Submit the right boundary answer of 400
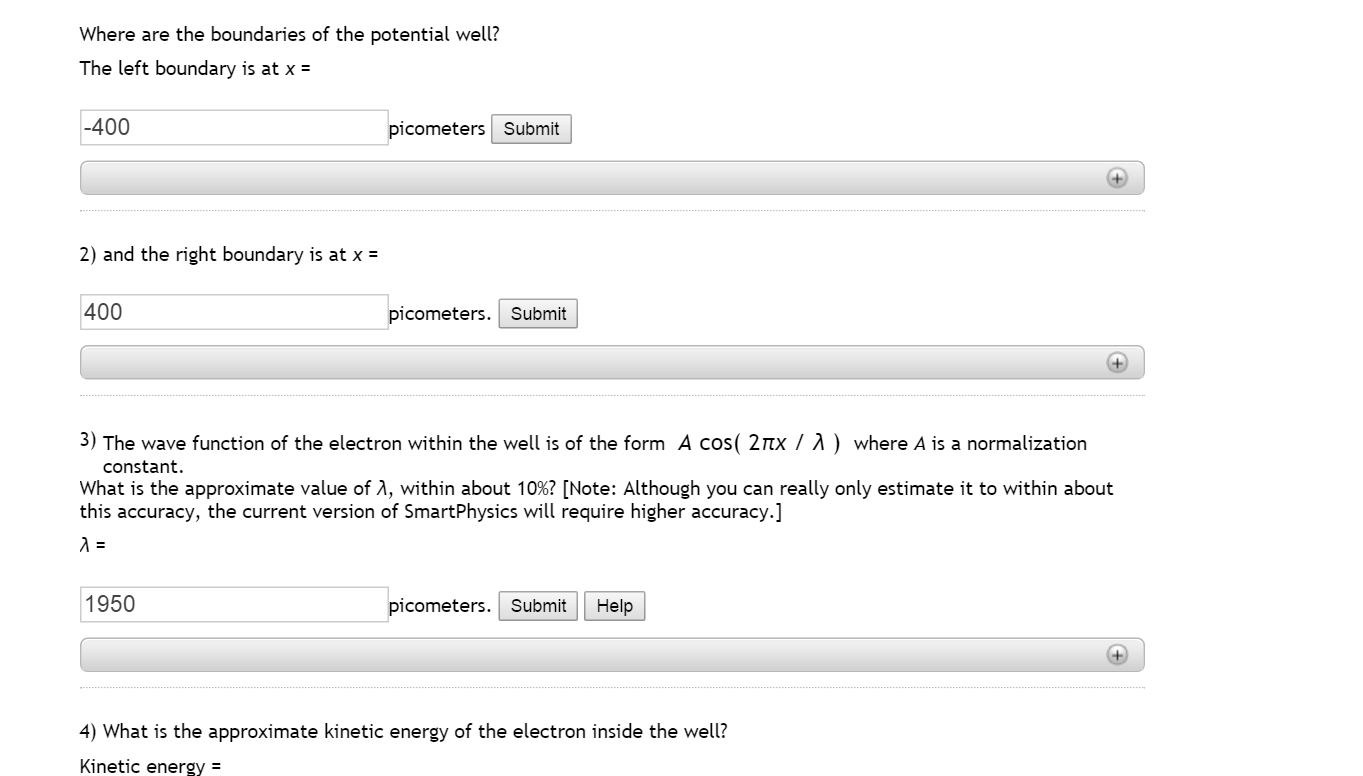 (x=538, y=314)
